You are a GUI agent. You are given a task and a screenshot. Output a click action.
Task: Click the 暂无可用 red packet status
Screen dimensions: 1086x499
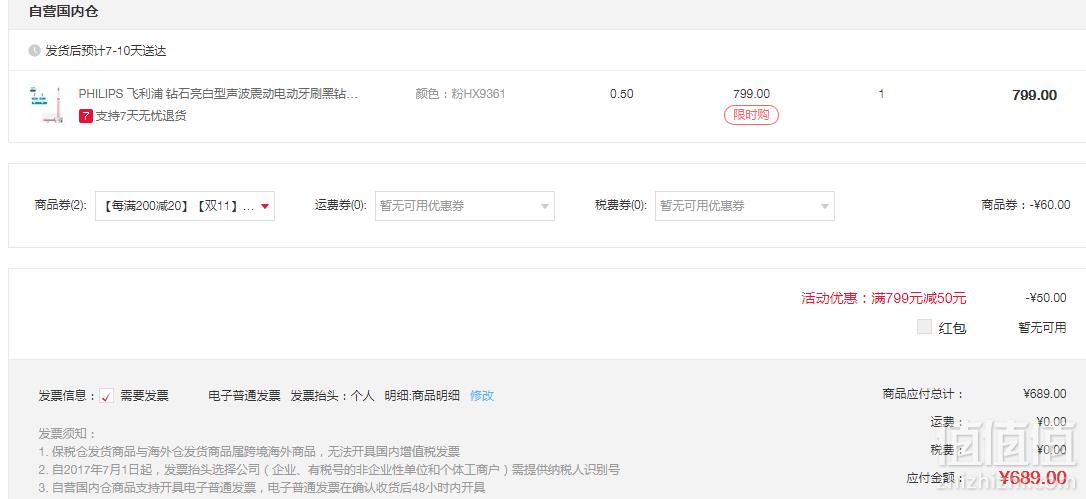click(x=1042, y=328)
